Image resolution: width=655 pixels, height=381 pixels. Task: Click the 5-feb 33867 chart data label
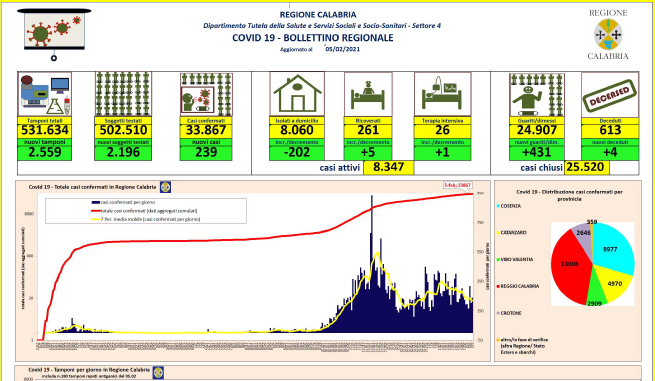point(458,185)
